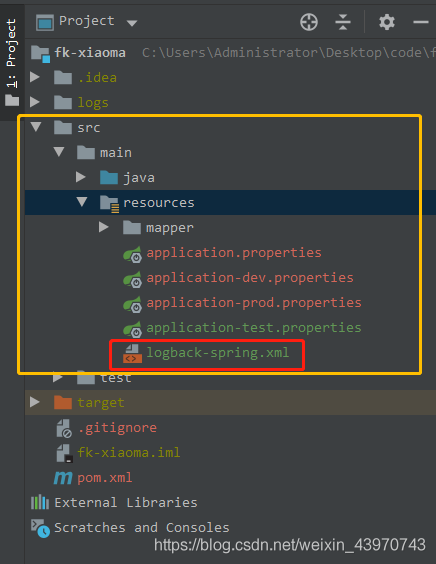The height and width of the screenshot is (564, 436).
Task: Click the application.properties Spring icon
Action: click(x=132, y=254)
